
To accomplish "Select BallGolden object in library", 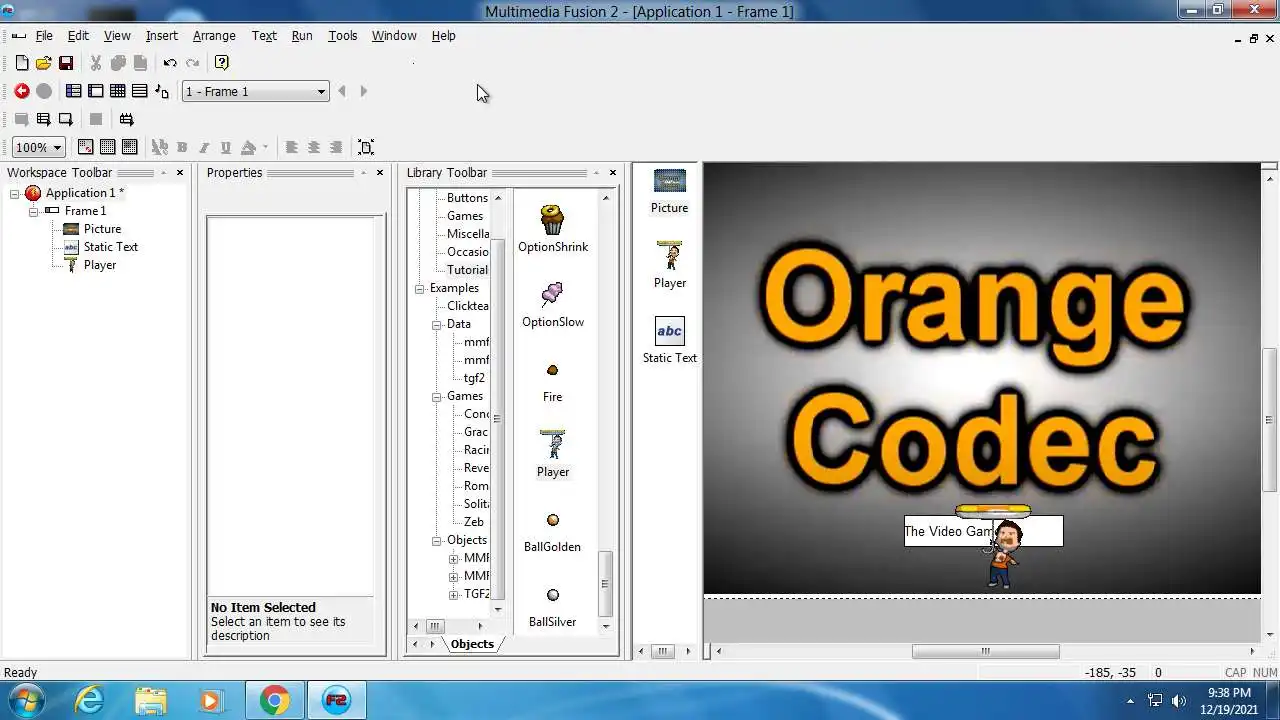I will pos(552,532).
